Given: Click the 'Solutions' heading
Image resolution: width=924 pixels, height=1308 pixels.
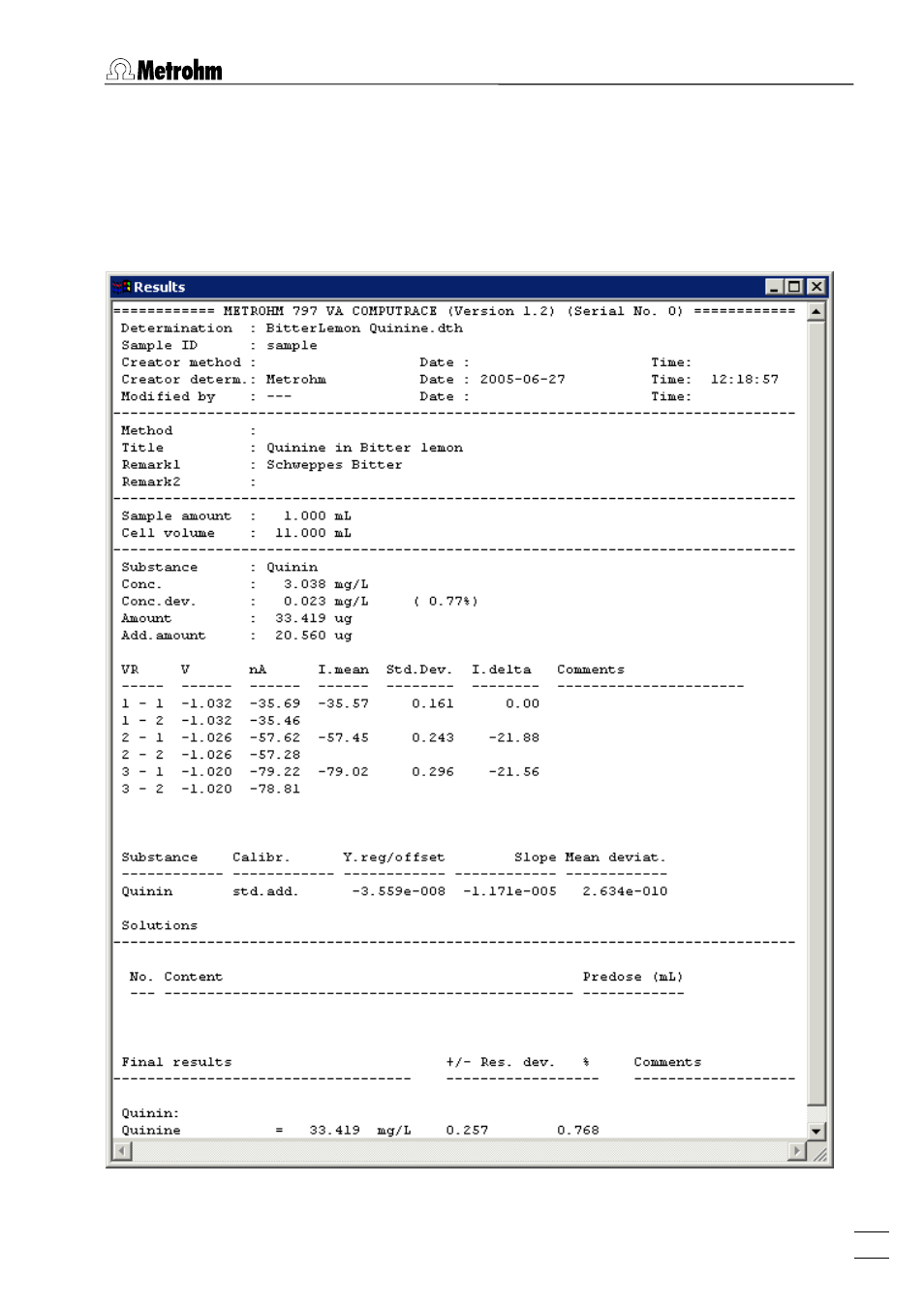Looking at the screenshot, I should click(x=159, y=925).
